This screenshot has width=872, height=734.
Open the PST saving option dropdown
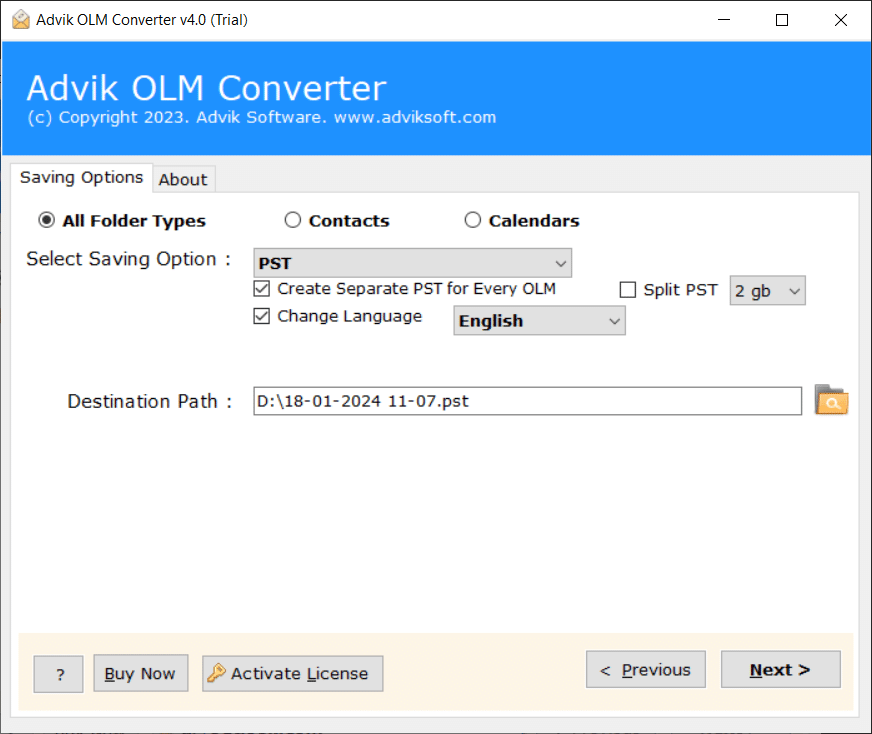click(412, 263)
